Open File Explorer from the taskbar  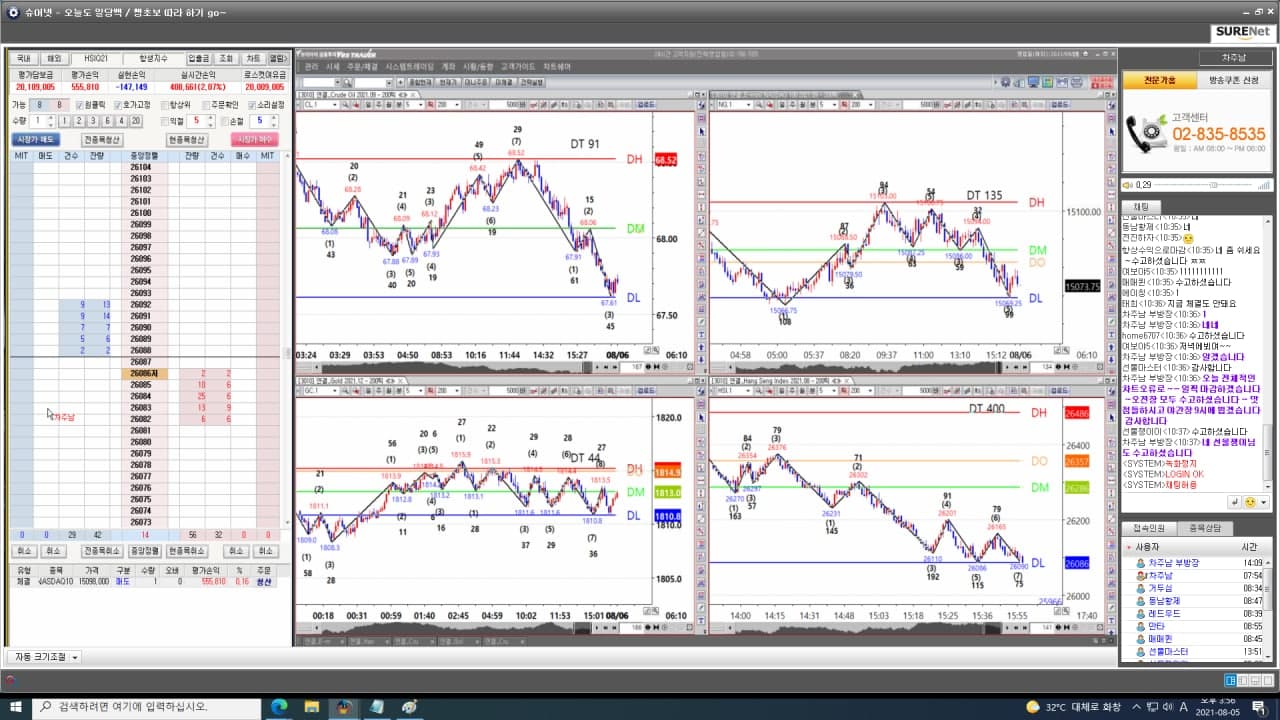311,707
